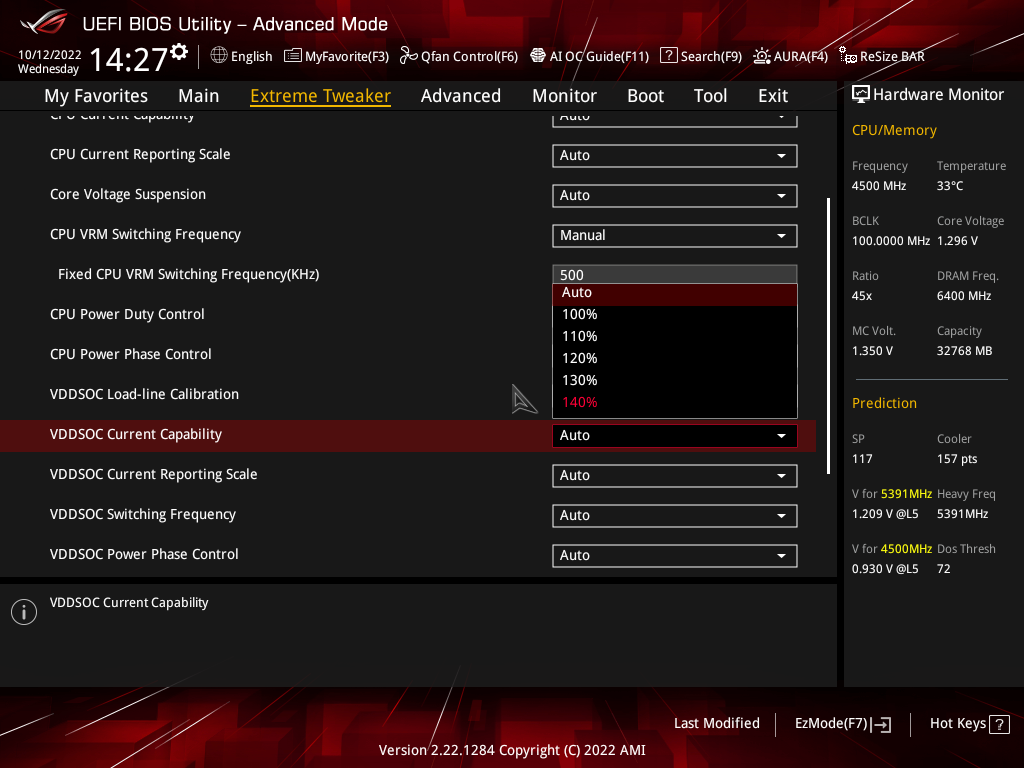This screenshot has height=768, width=1024.
Task: Open the My Favorites tab
Action: pyautogui.click(x=96, y=96)
